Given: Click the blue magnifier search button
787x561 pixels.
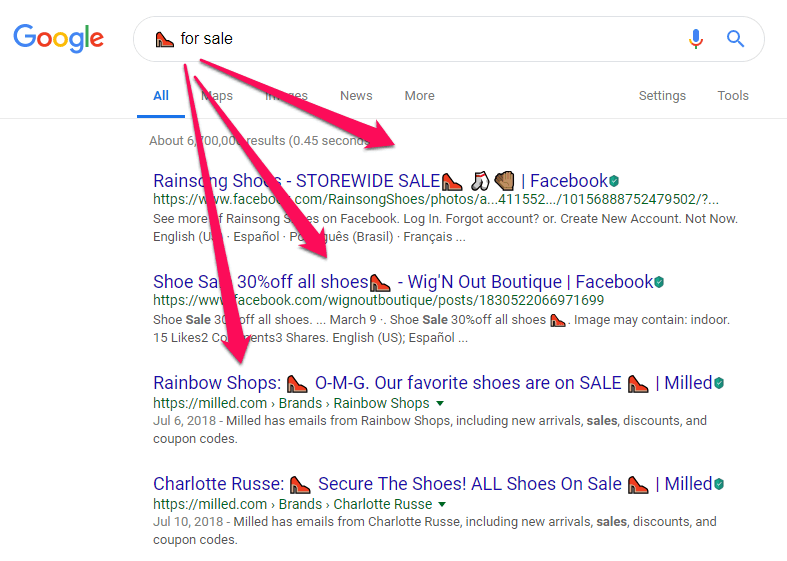Looking at the screenshot, I should 735,39.
